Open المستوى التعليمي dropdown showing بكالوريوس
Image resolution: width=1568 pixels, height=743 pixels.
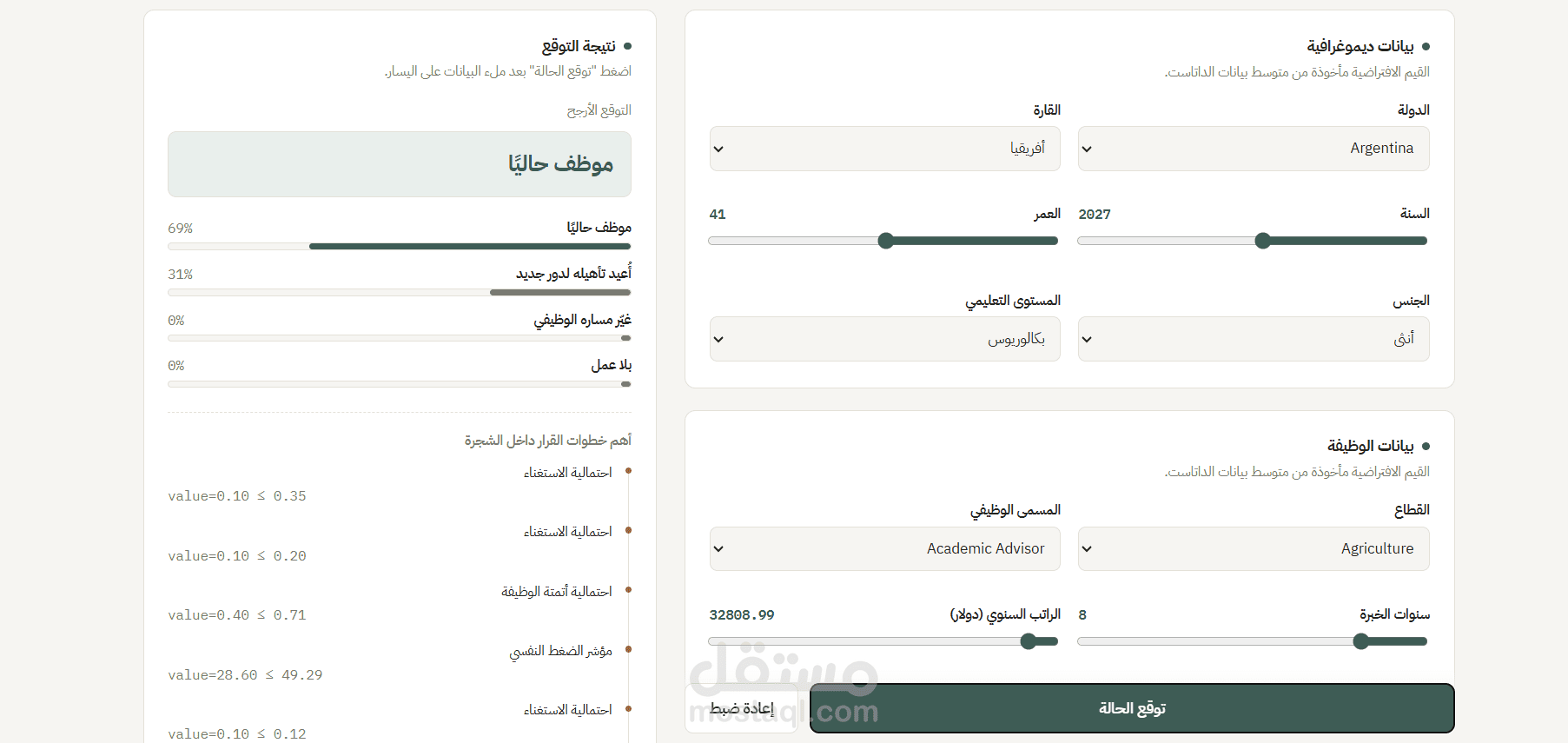[x=884, y=339]
